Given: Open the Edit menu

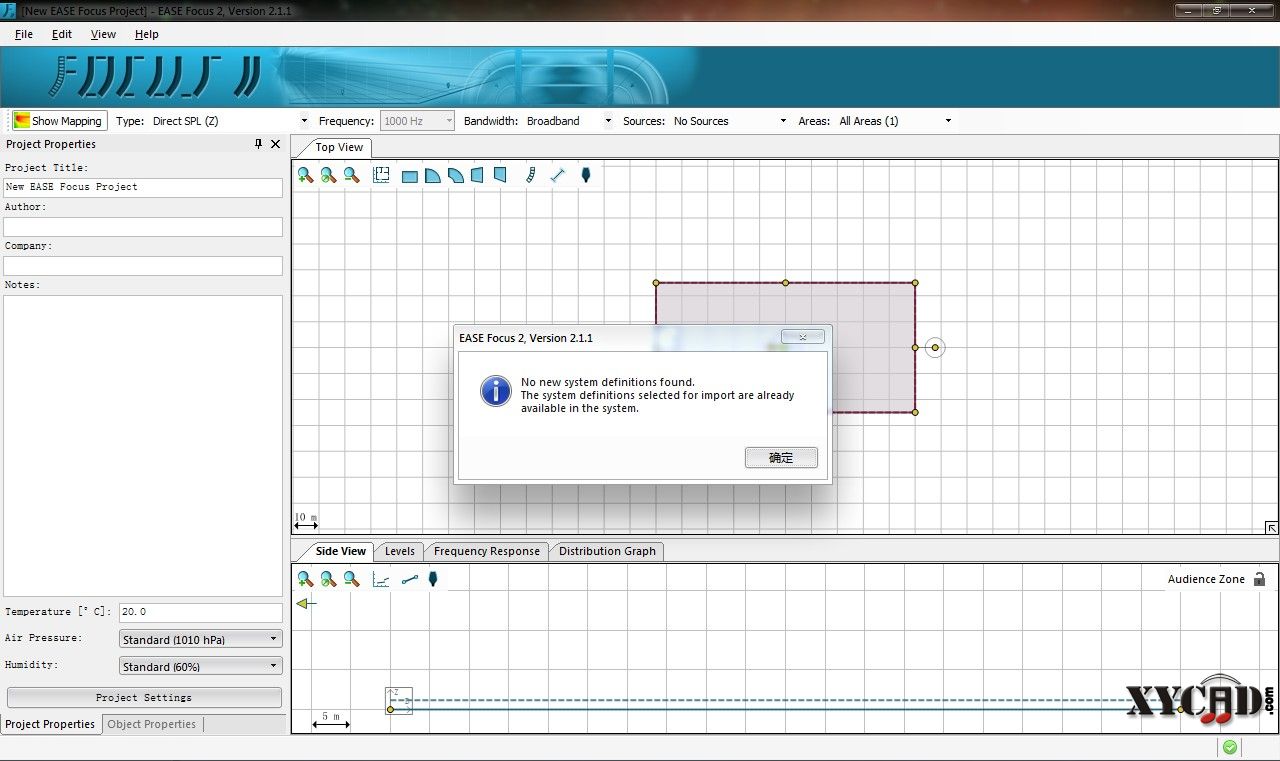Looking at the screenshot, I should point(62,34).
